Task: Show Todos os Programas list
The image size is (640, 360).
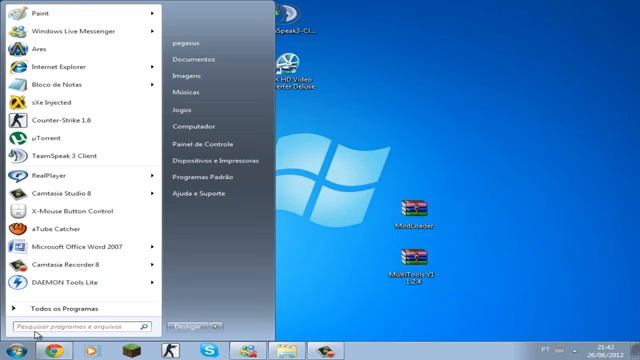Action: click(64, 309)
